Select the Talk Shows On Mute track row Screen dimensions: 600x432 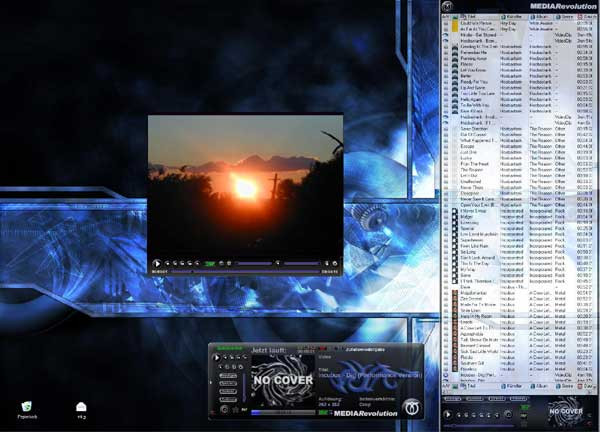pos(518,340)
